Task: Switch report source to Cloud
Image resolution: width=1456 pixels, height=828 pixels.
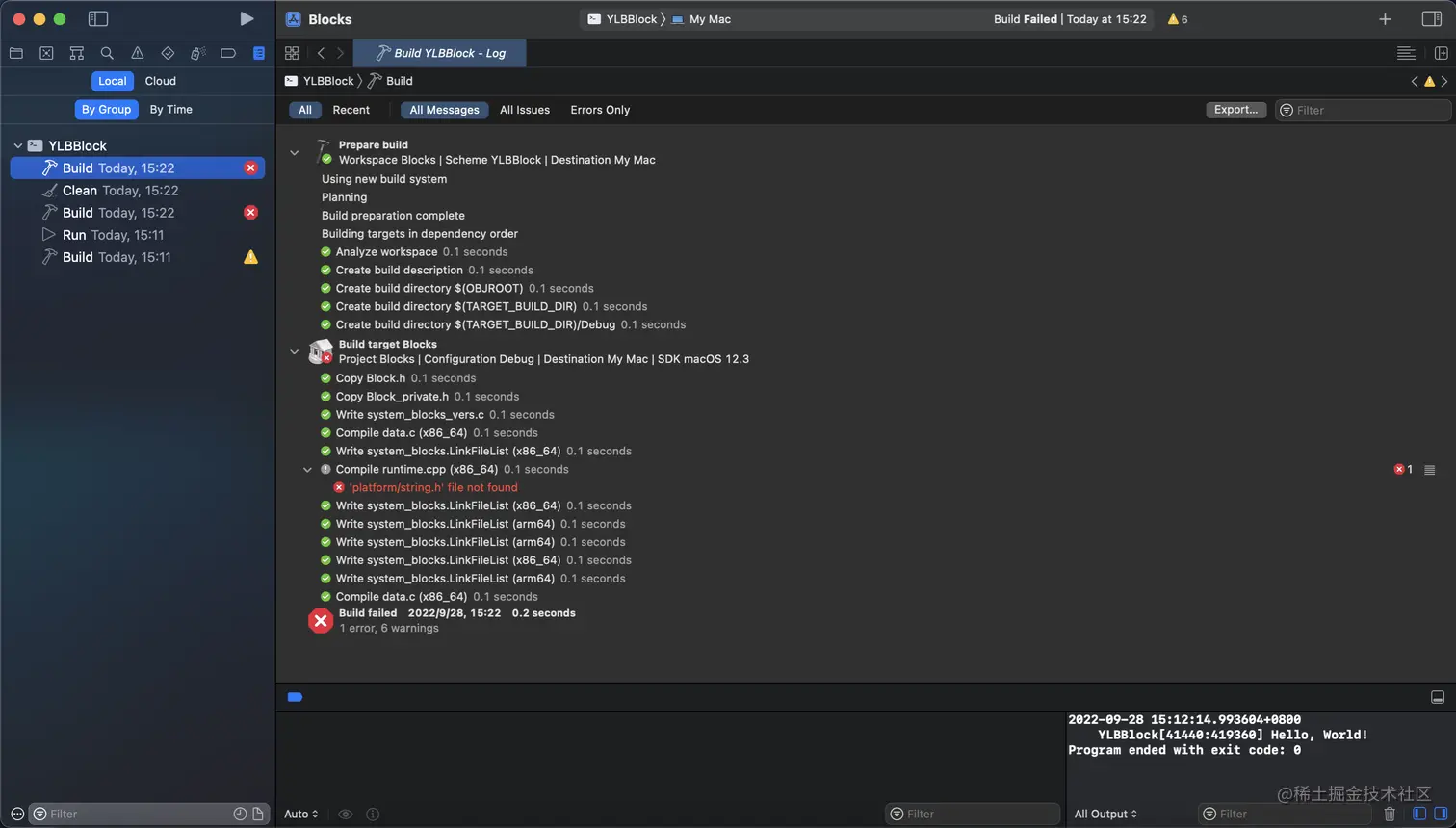Action: pos(161,81)
